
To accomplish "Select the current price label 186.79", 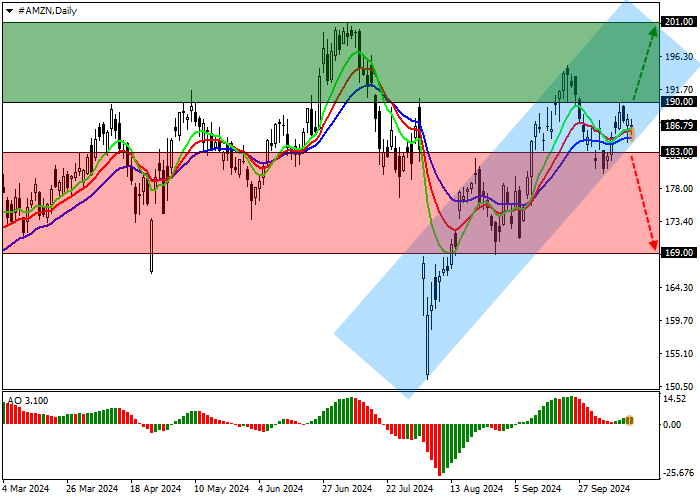I will [679, 125].
